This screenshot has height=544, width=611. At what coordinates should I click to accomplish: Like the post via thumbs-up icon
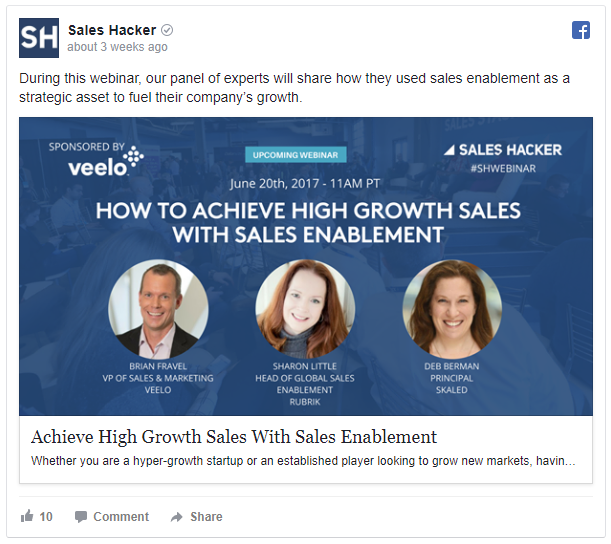27,516
